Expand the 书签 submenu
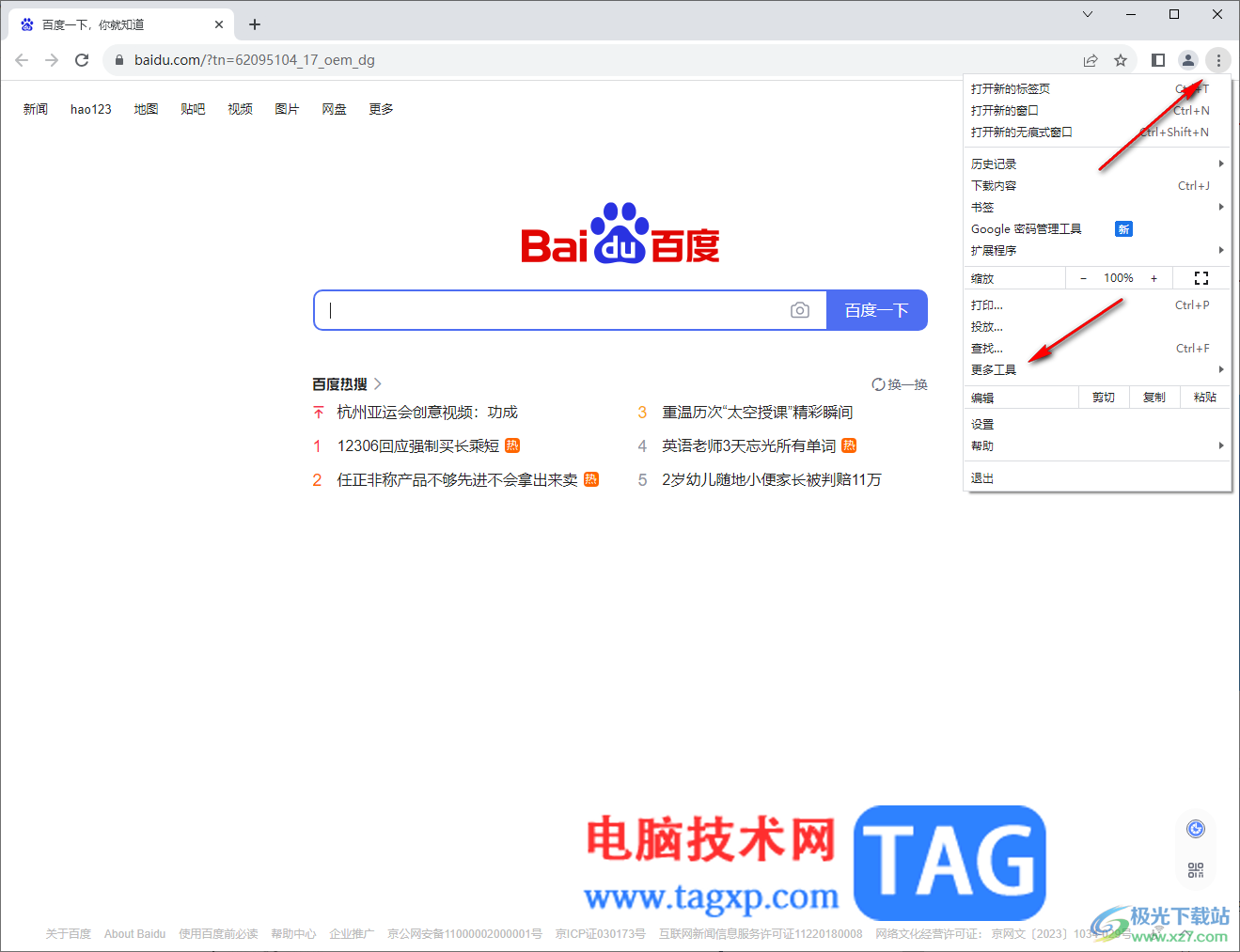1240x952 pixels. tap(1097, 207)
